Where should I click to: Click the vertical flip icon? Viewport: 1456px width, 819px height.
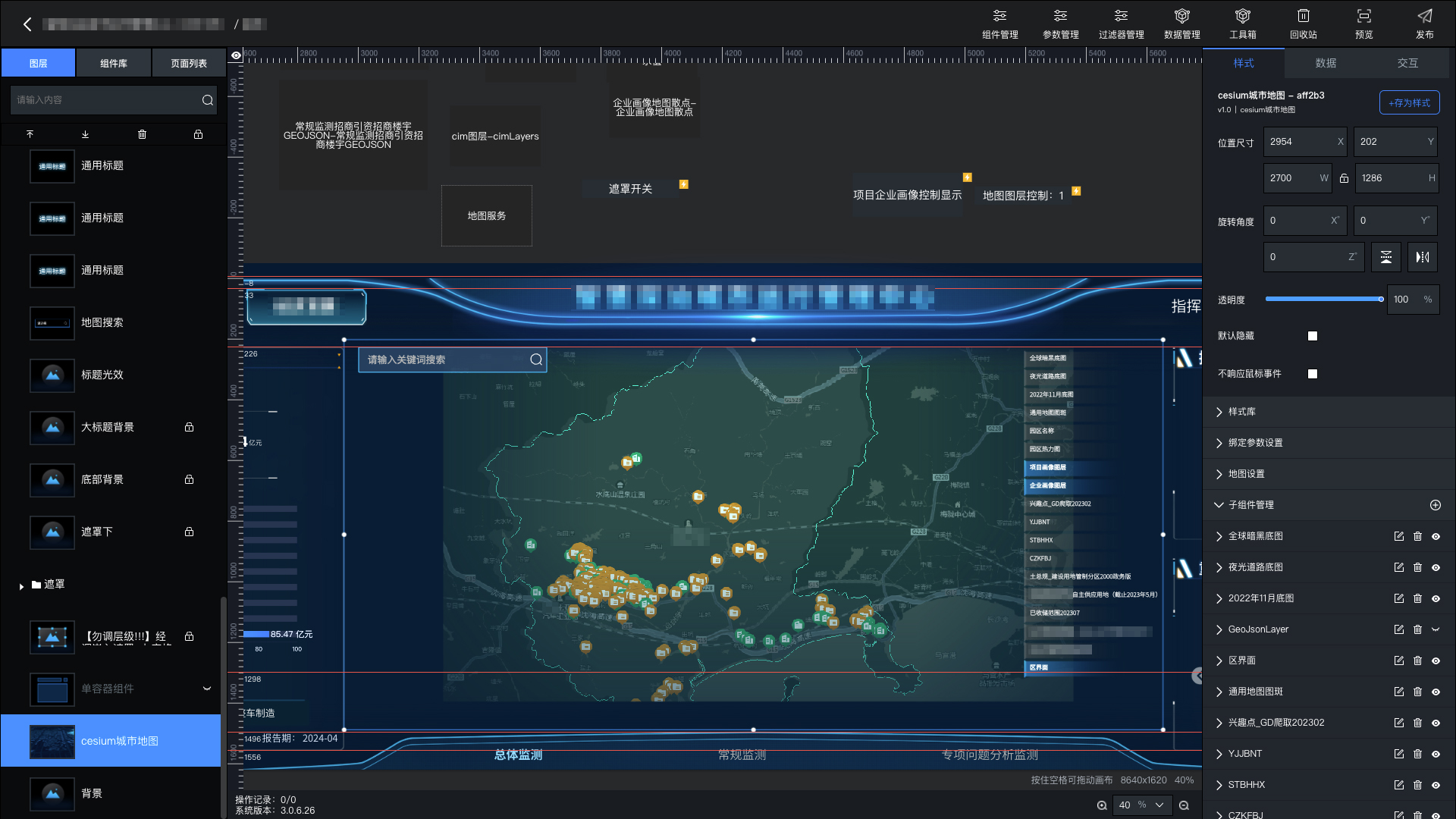coord(1385,257)
